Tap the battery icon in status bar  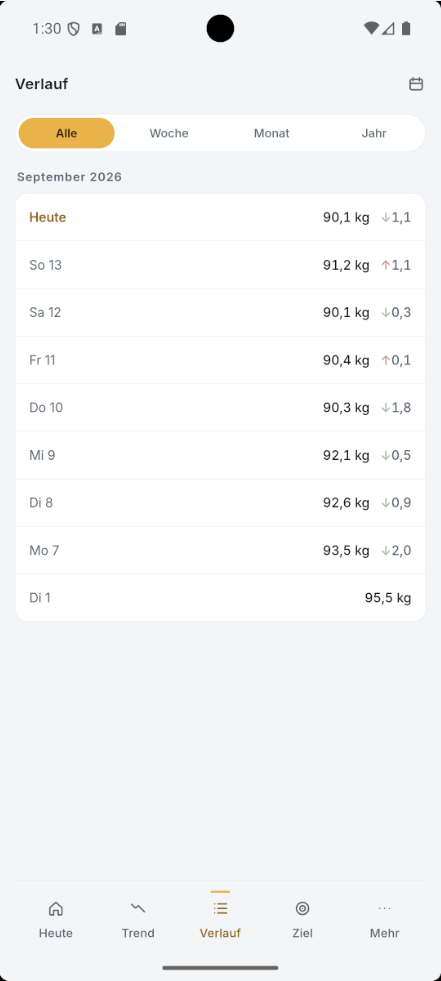[x=406, y=28]
